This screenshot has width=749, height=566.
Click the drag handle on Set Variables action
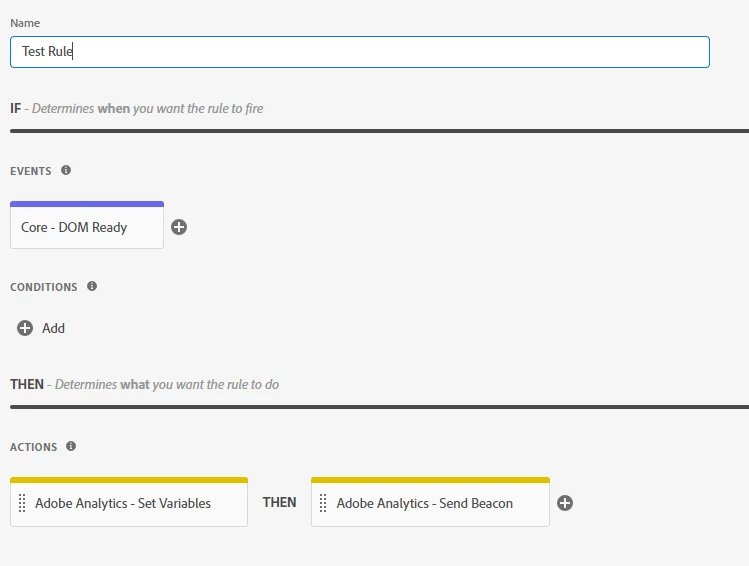point(22,503)
